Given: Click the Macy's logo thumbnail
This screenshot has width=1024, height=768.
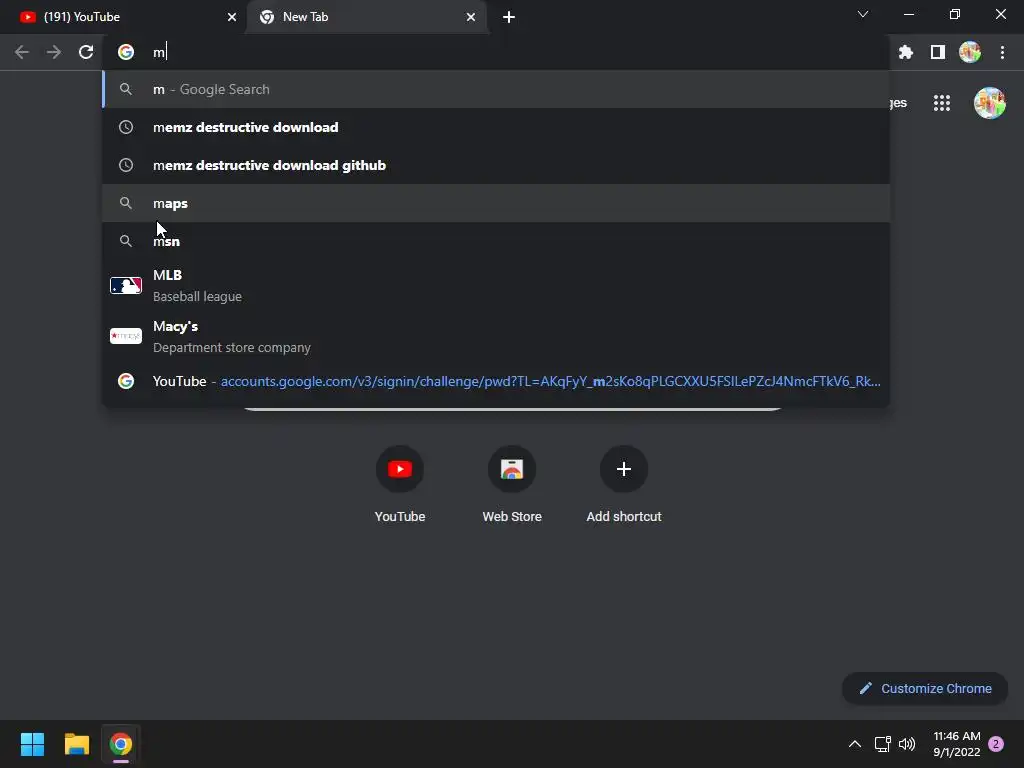Looking at the screenshot, I should [x=126, y=336].
